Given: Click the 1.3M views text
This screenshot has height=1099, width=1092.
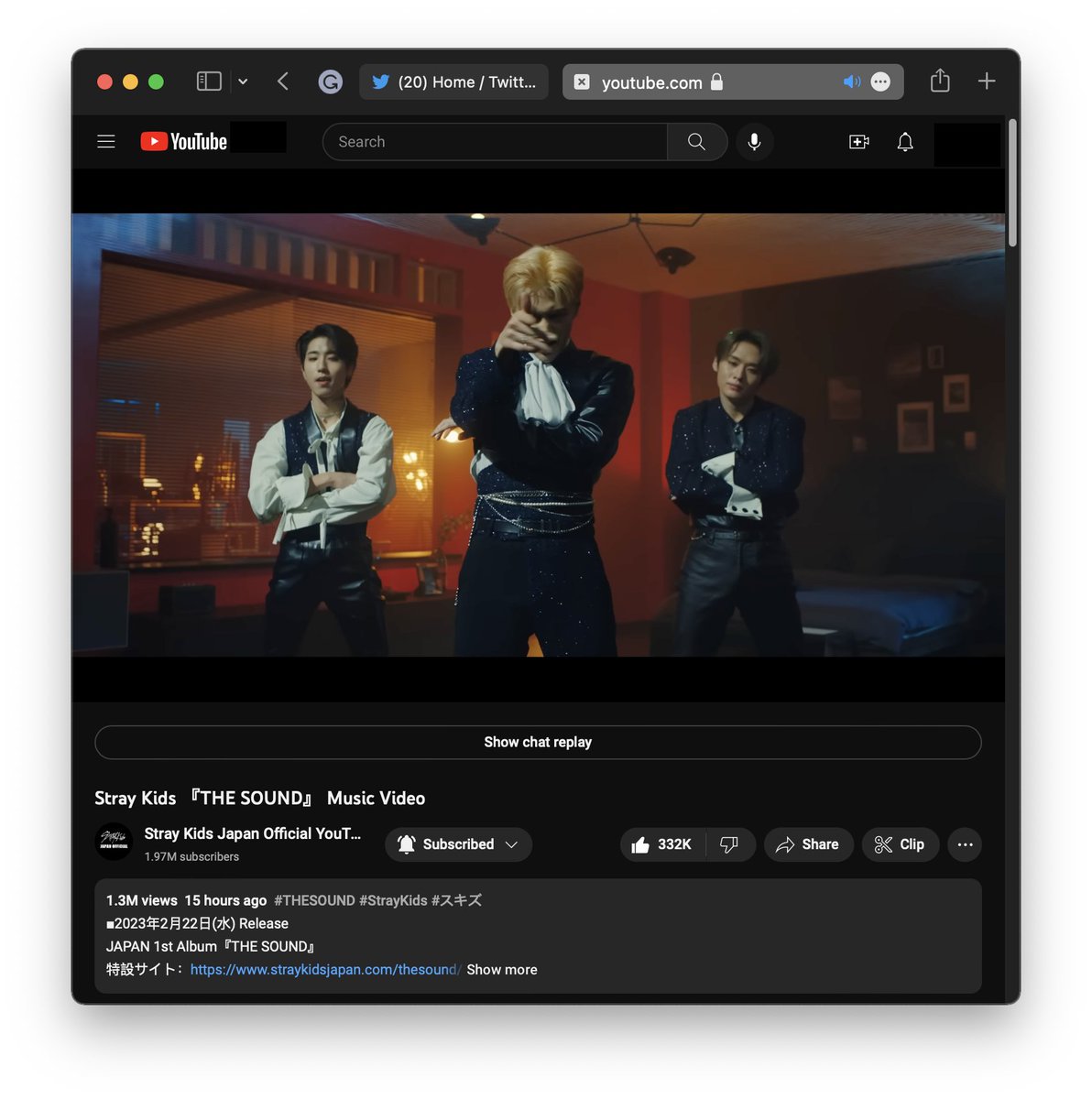Looking at the screenshot, I should pos(142,900).
